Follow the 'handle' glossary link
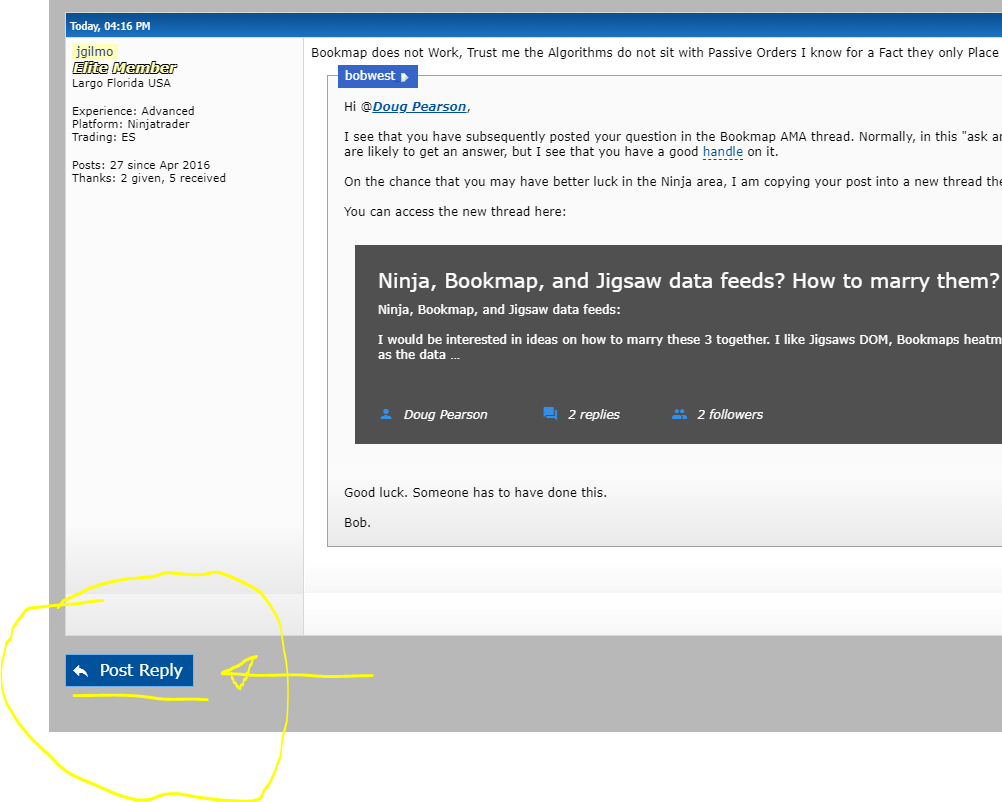Screen dimensions: 1002x802 [723, 152]
